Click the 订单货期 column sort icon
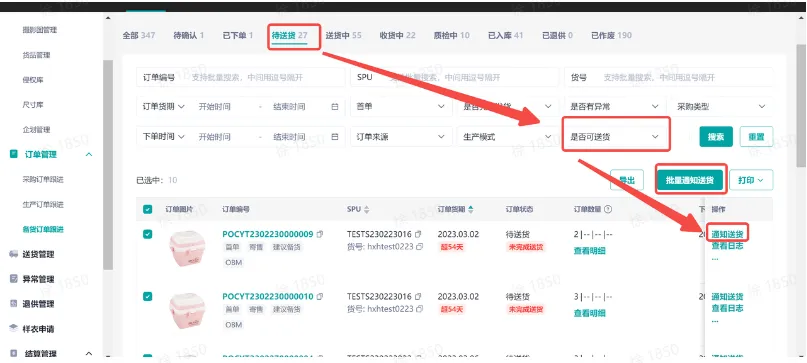 pos(471,210)
